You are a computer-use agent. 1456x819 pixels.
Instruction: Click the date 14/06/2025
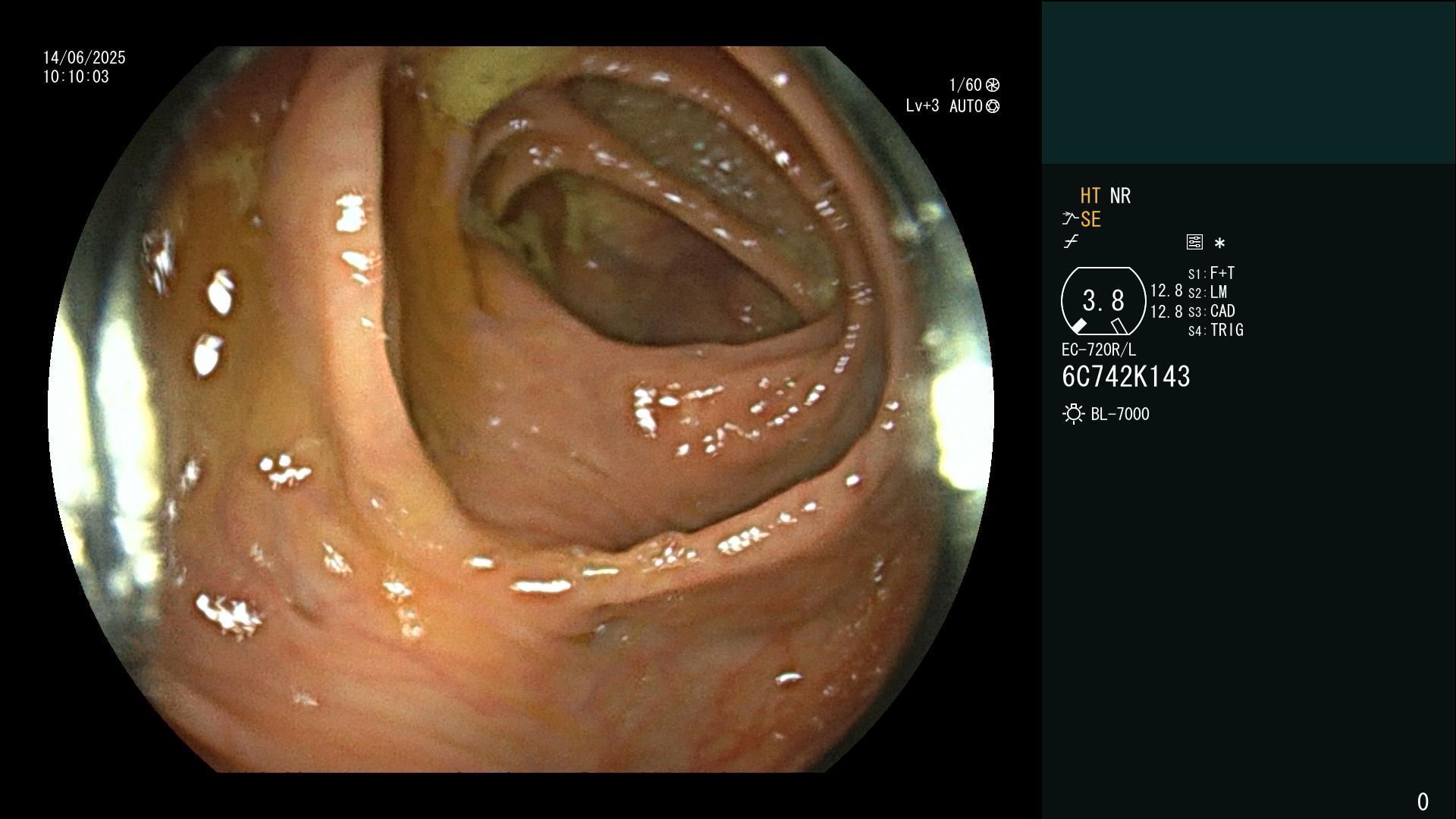coord(84,58)
